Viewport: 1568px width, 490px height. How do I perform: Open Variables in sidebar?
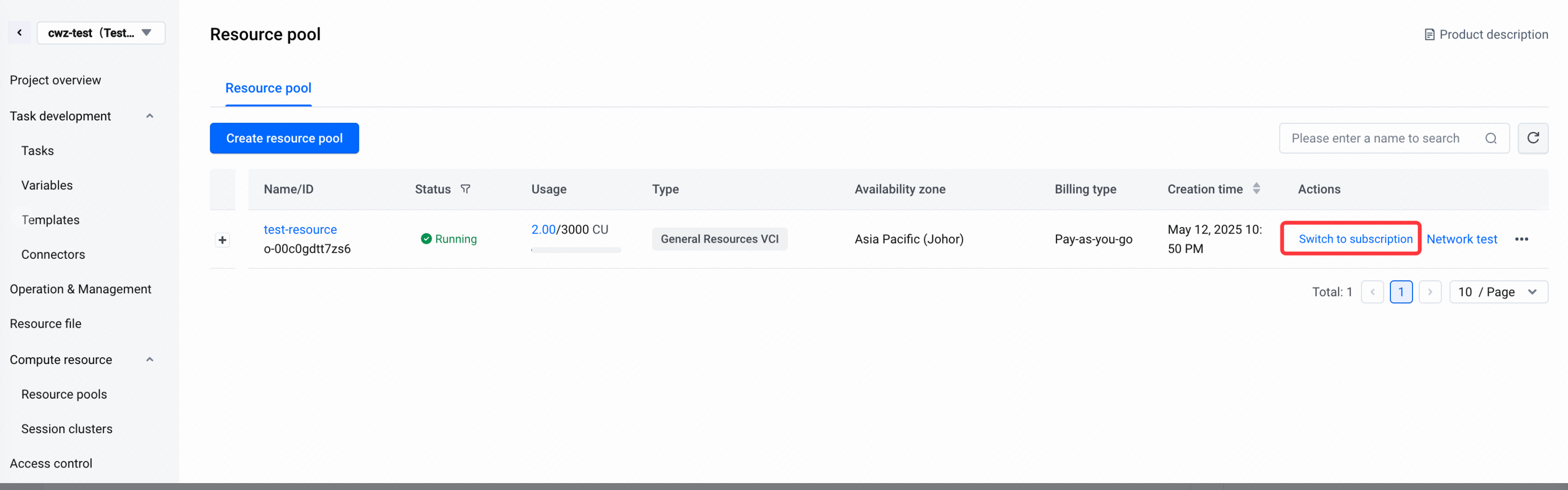click(47, 185)
